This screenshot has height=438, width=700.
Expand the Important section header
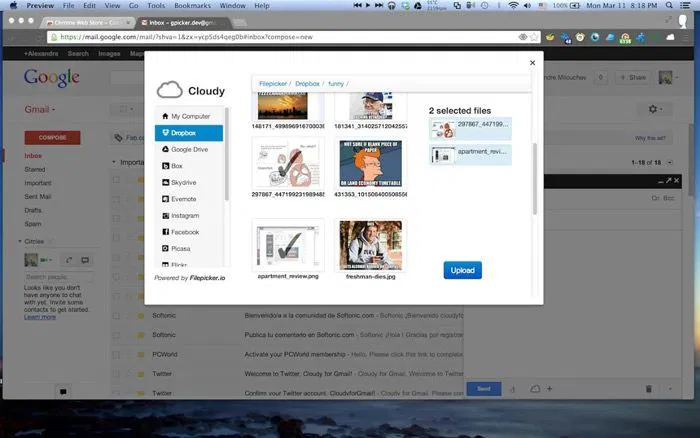114,162
